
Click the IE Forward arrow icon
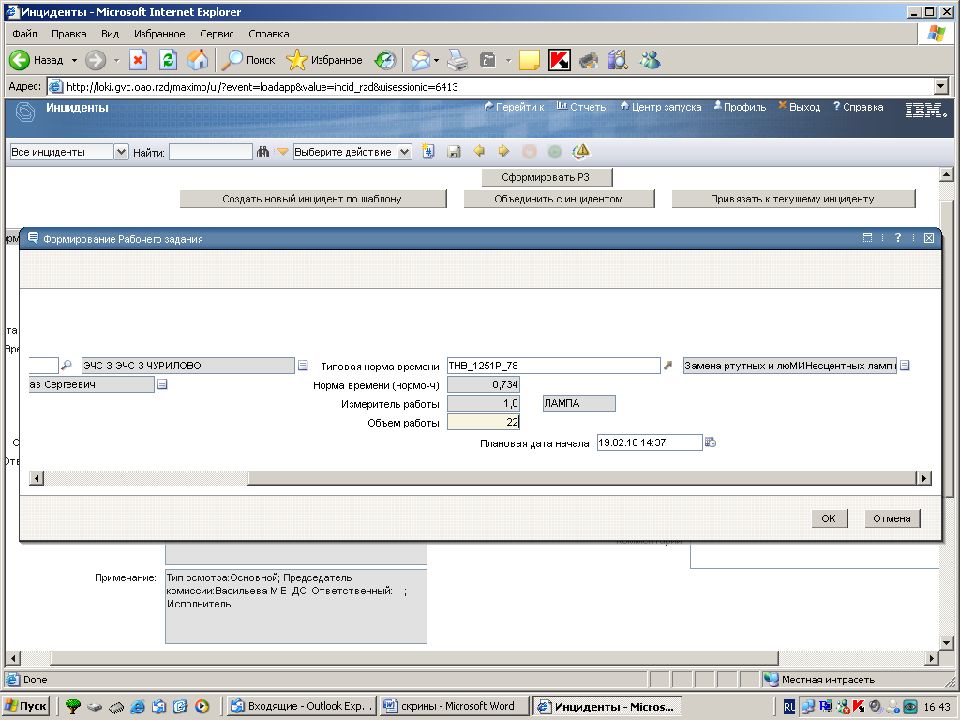point(95,60)
